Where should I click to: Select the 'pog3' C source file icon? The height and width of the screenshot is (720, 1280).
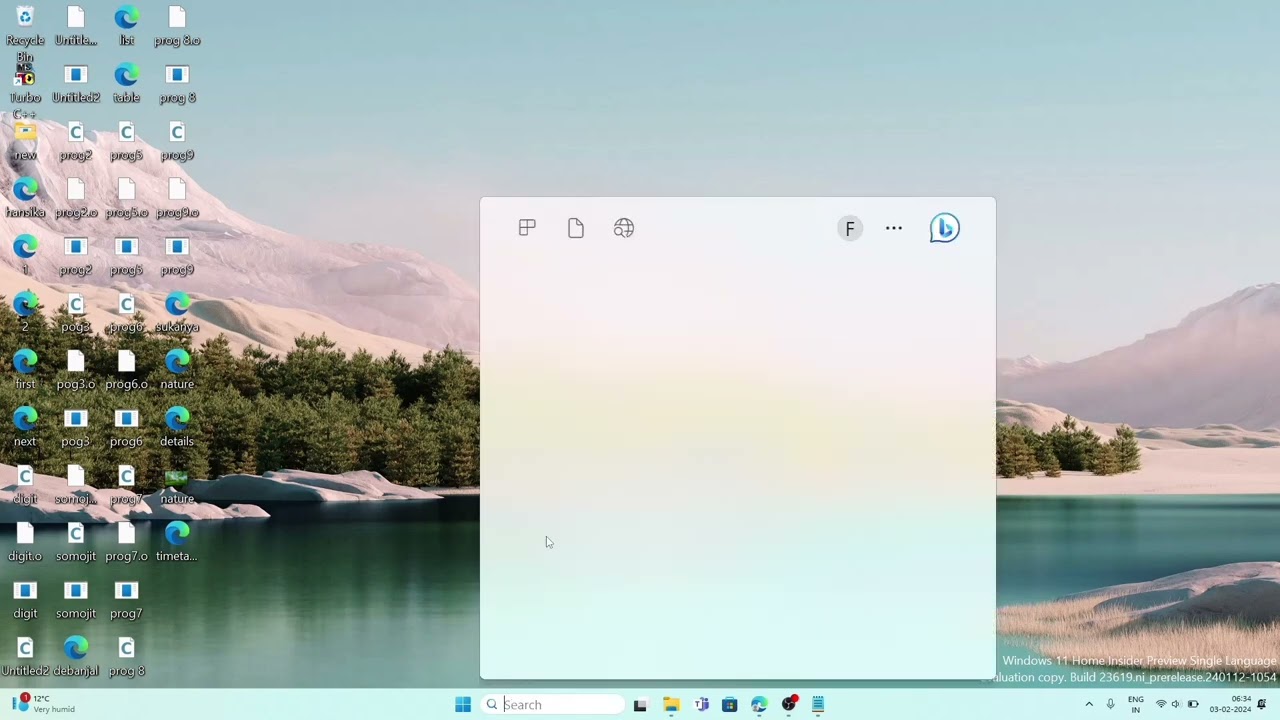(x=76, y=313)
